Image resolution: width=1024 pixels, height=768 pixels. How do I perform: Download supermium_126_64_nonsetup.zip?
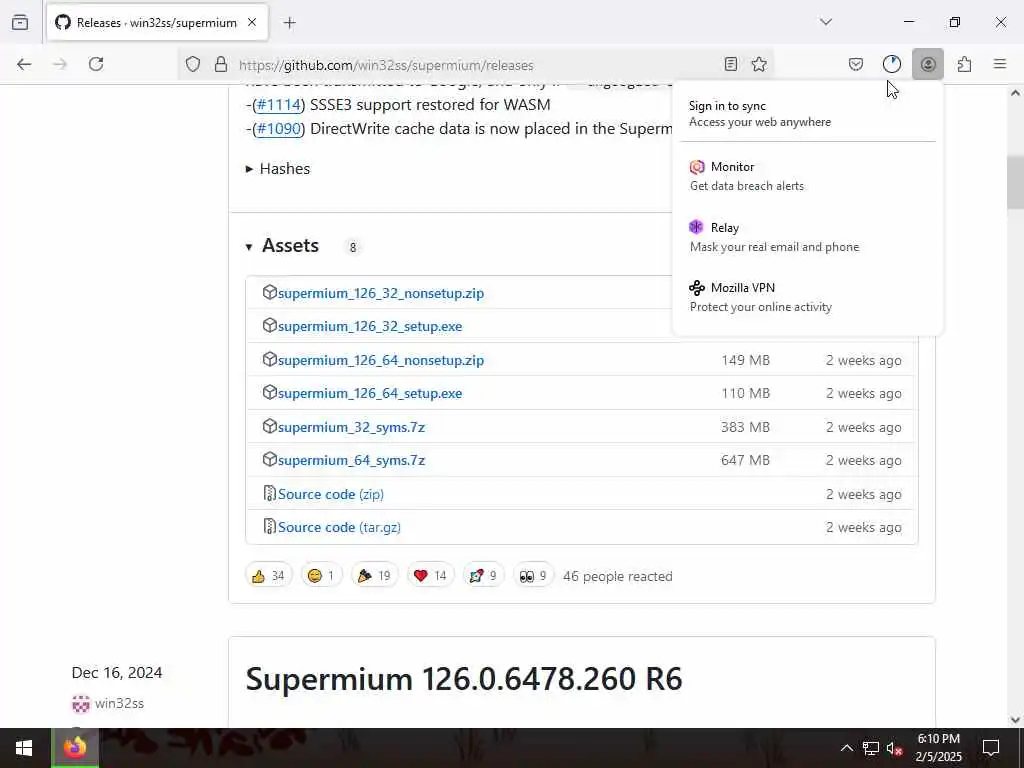click(381, 360)
